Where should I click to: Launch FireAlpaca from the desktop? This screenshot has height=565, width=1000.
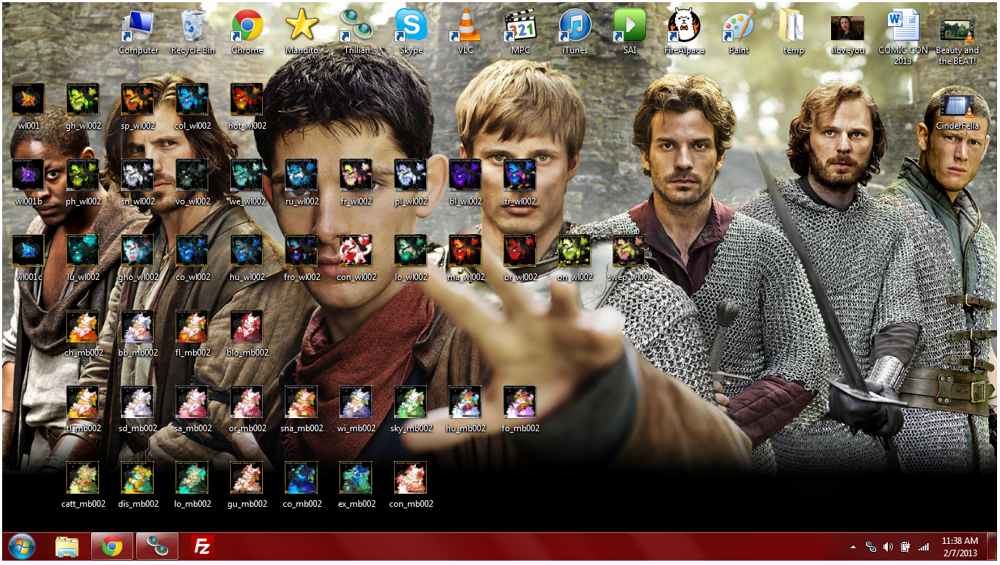click(x=684, y=33)
